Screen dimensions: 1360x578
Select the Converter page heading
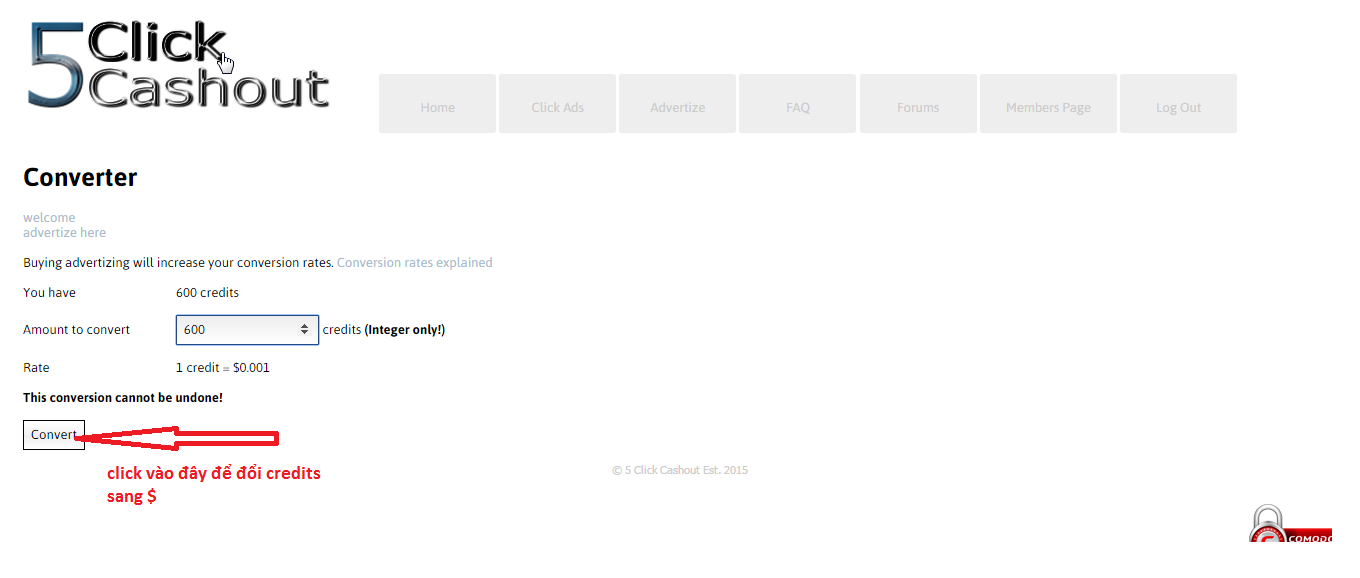(80, 178)
